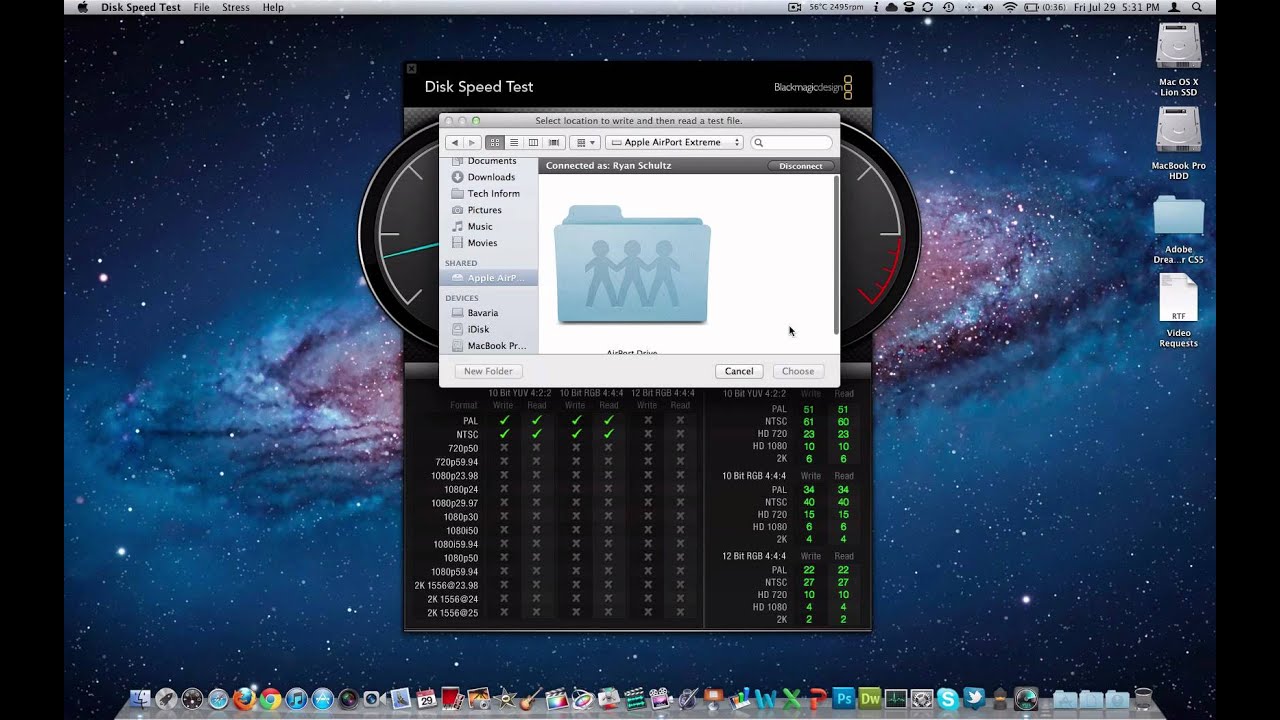
Task: Open Firefox from the dock
Action: (x=244, y=698)
